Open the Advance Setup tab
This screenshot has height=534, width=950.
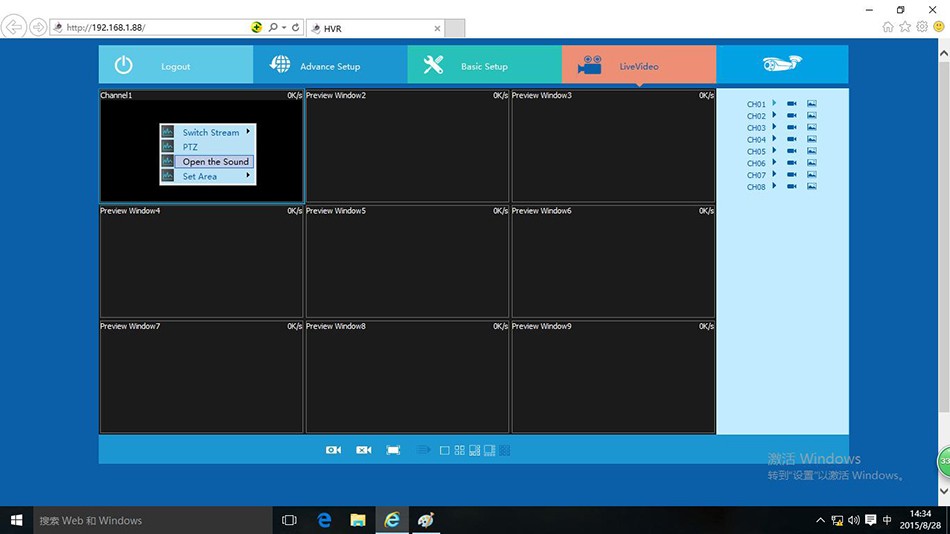[329, 66]
